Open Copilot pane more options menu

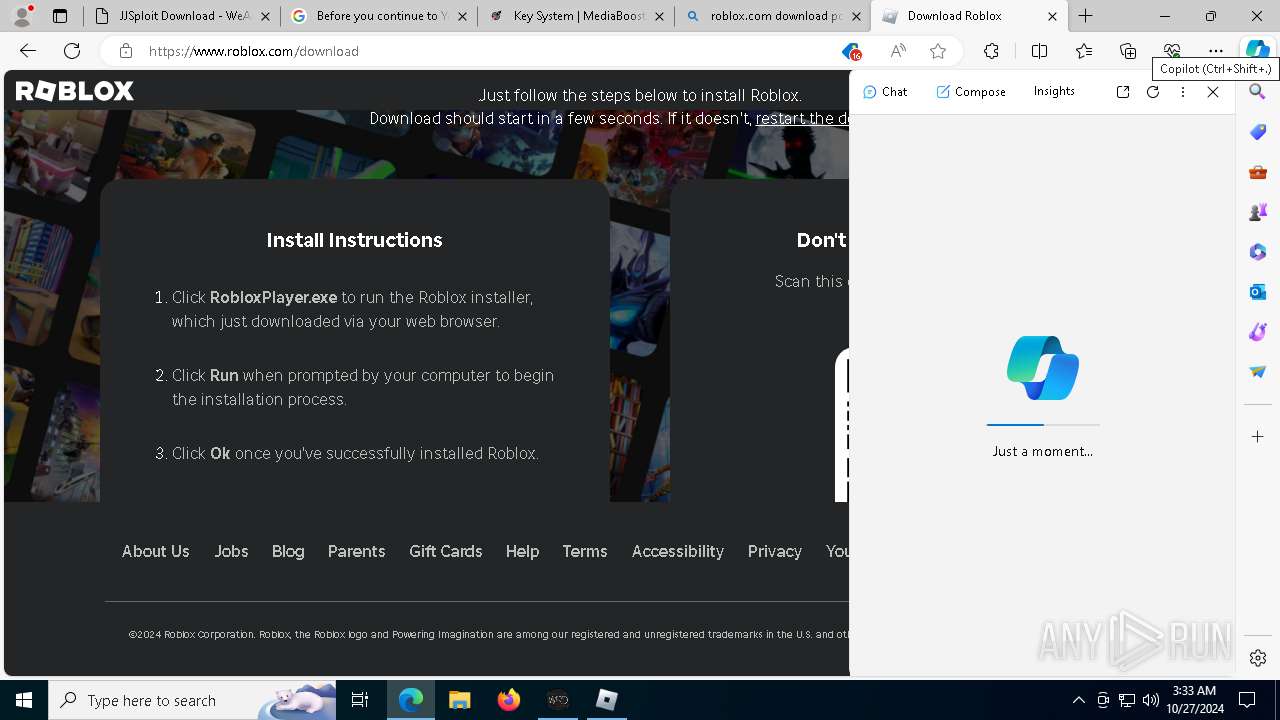click(1183, 92)
